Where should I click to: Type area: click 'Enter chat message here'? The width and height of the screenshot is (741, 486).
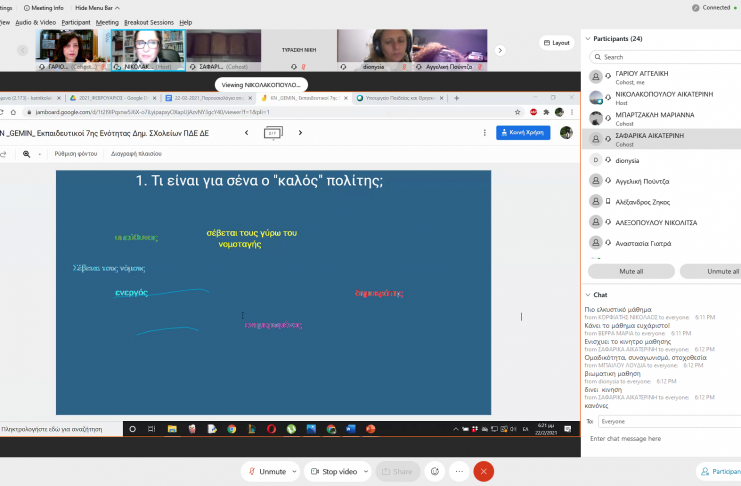[x=660, y=439]
